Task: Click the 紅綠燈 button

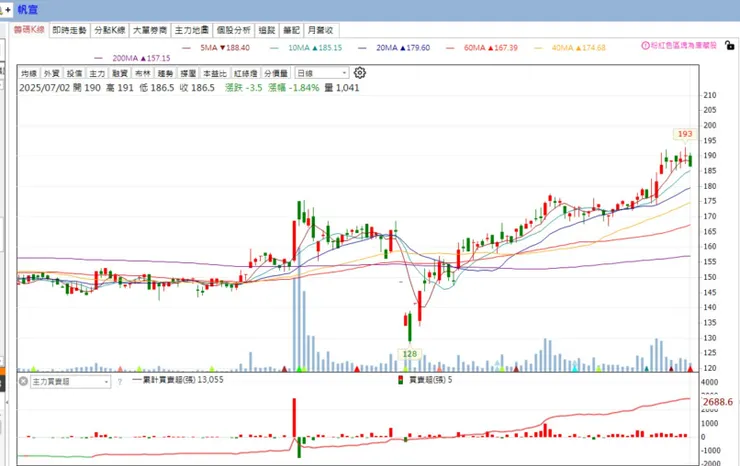Action: tap(245, 73)
